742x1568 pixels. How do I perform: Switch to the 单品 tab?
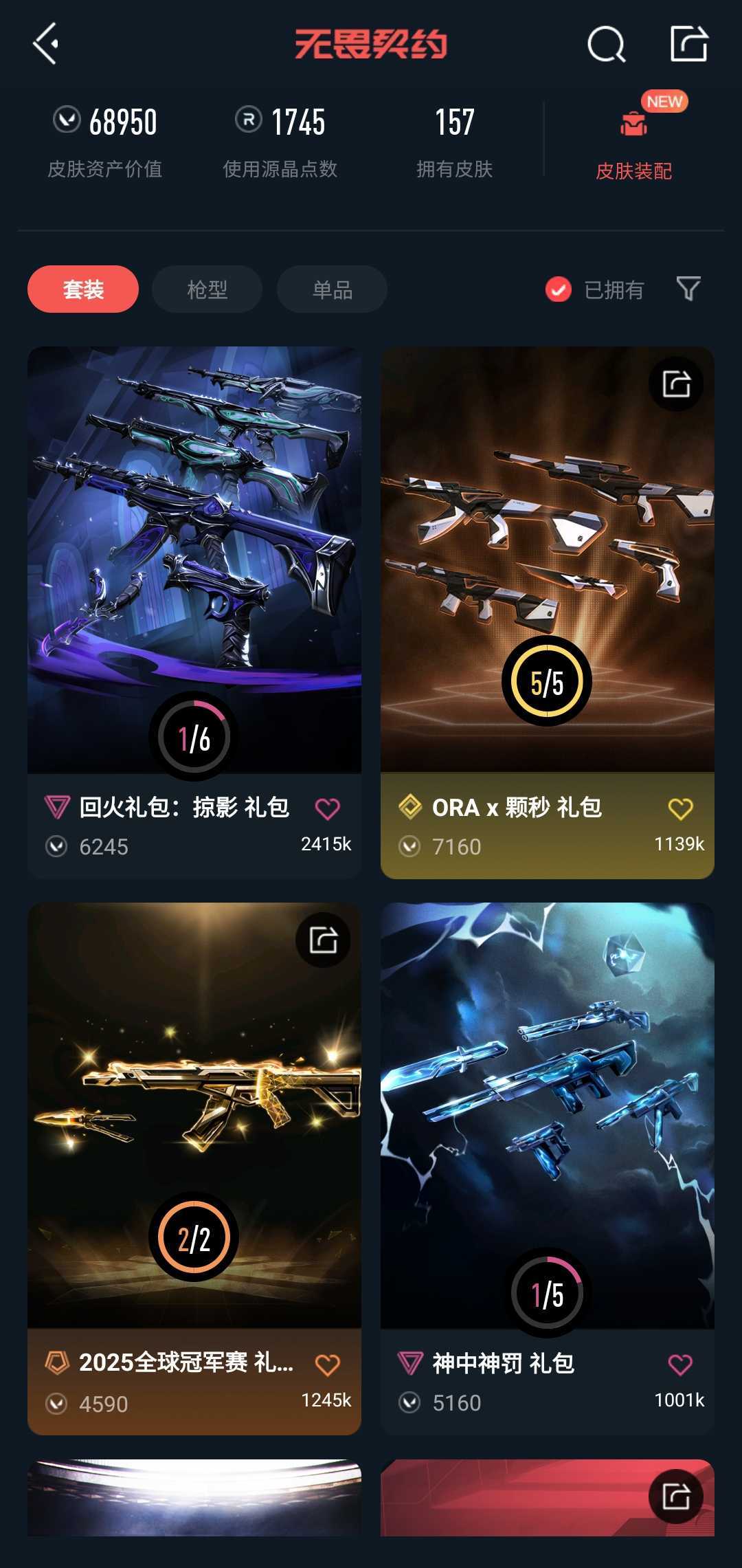click(x=332, y=289)
